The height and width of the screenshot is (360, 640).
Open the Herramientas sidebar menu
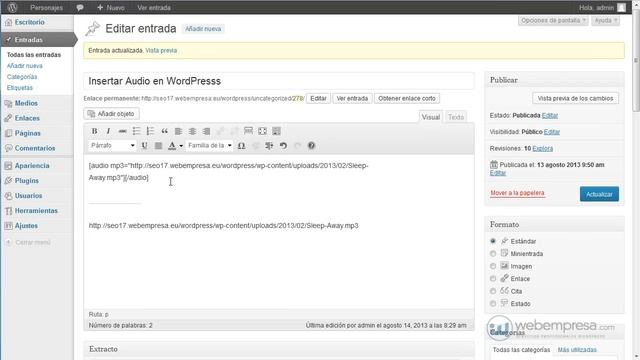click(x=36, y=211)
